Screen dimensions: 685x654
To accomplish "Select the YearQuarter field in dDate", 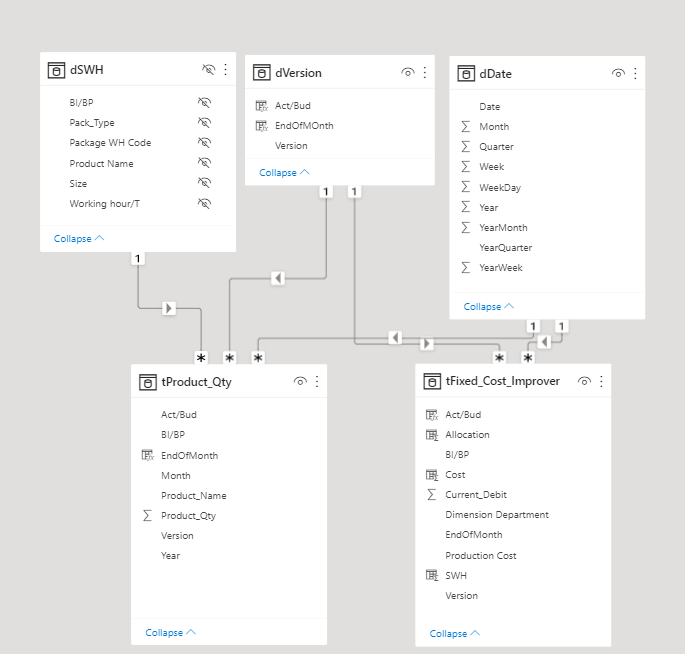I will coord(505,248).
